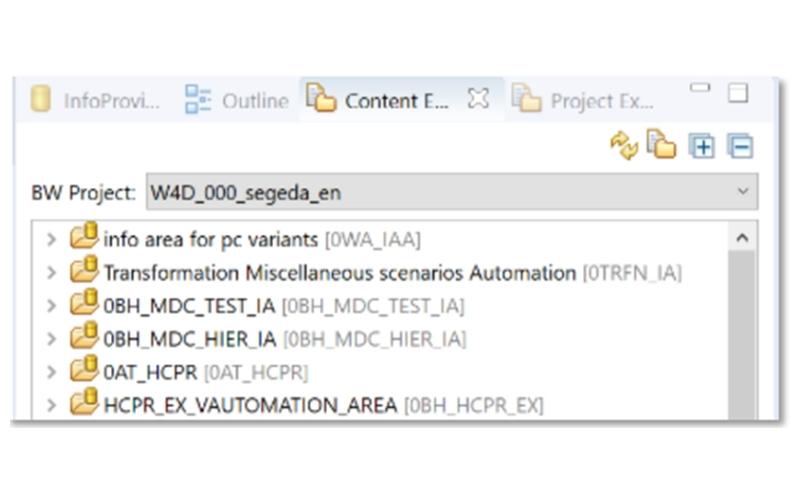Click the Outline tab icon
800x500 pixels.
(x=197, y=99)
